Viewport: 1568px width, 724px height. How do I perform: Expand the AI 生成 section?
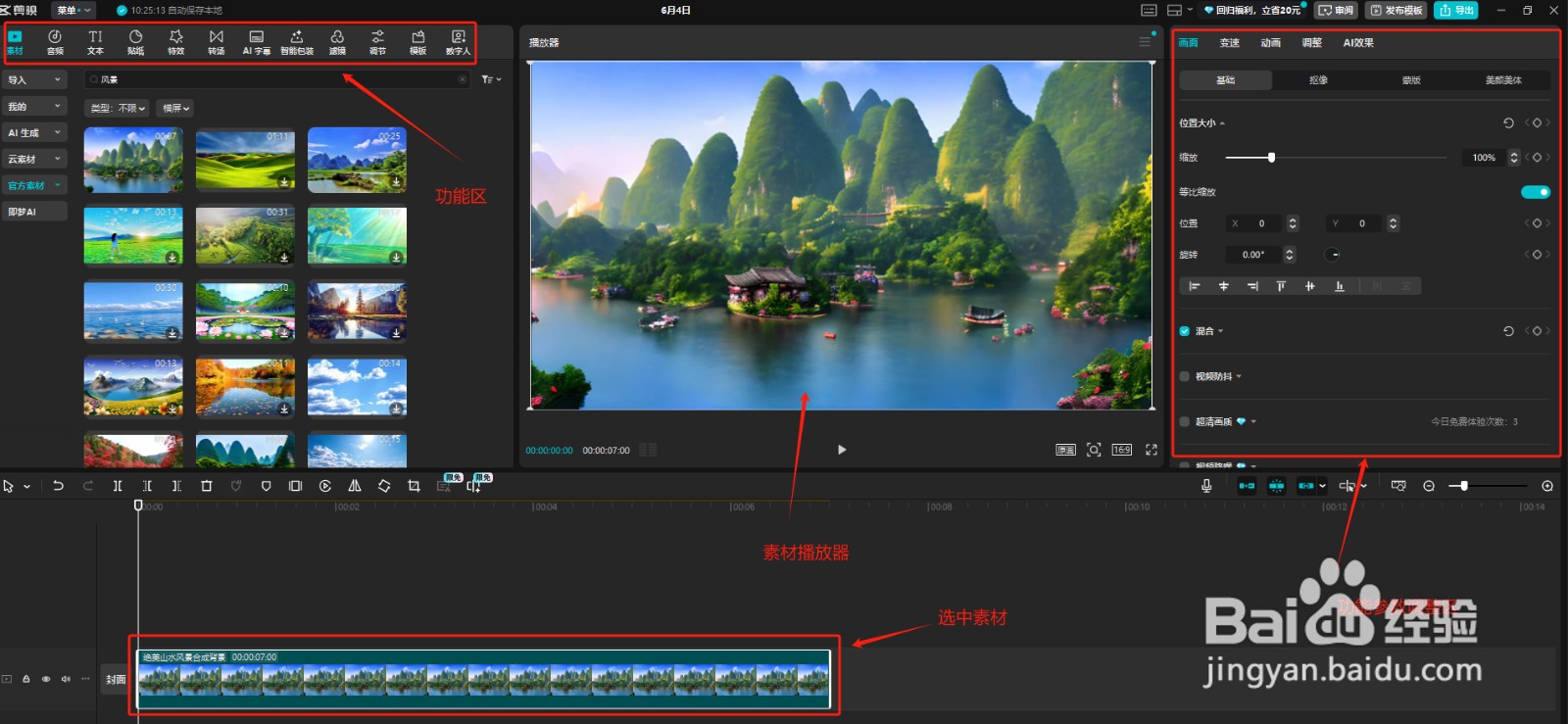pos(35,132)
